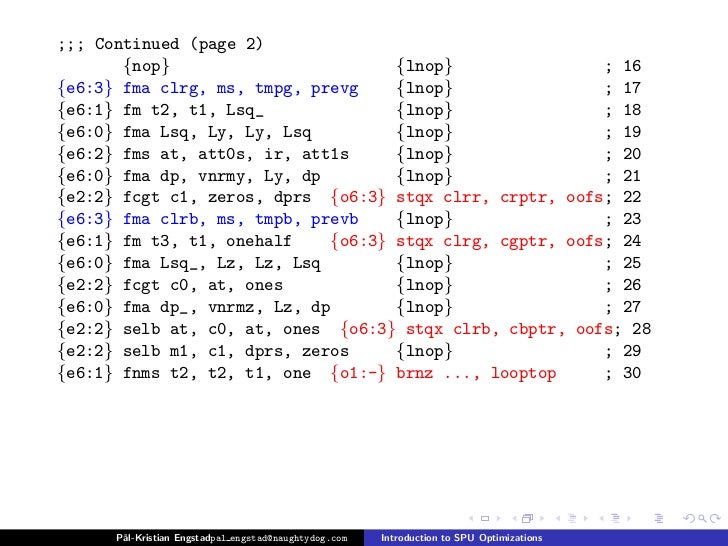This screenshot has height=546, width=728.
Task: Click the ';;; Continued (page 2)' comment
Action: coord(161,44)
